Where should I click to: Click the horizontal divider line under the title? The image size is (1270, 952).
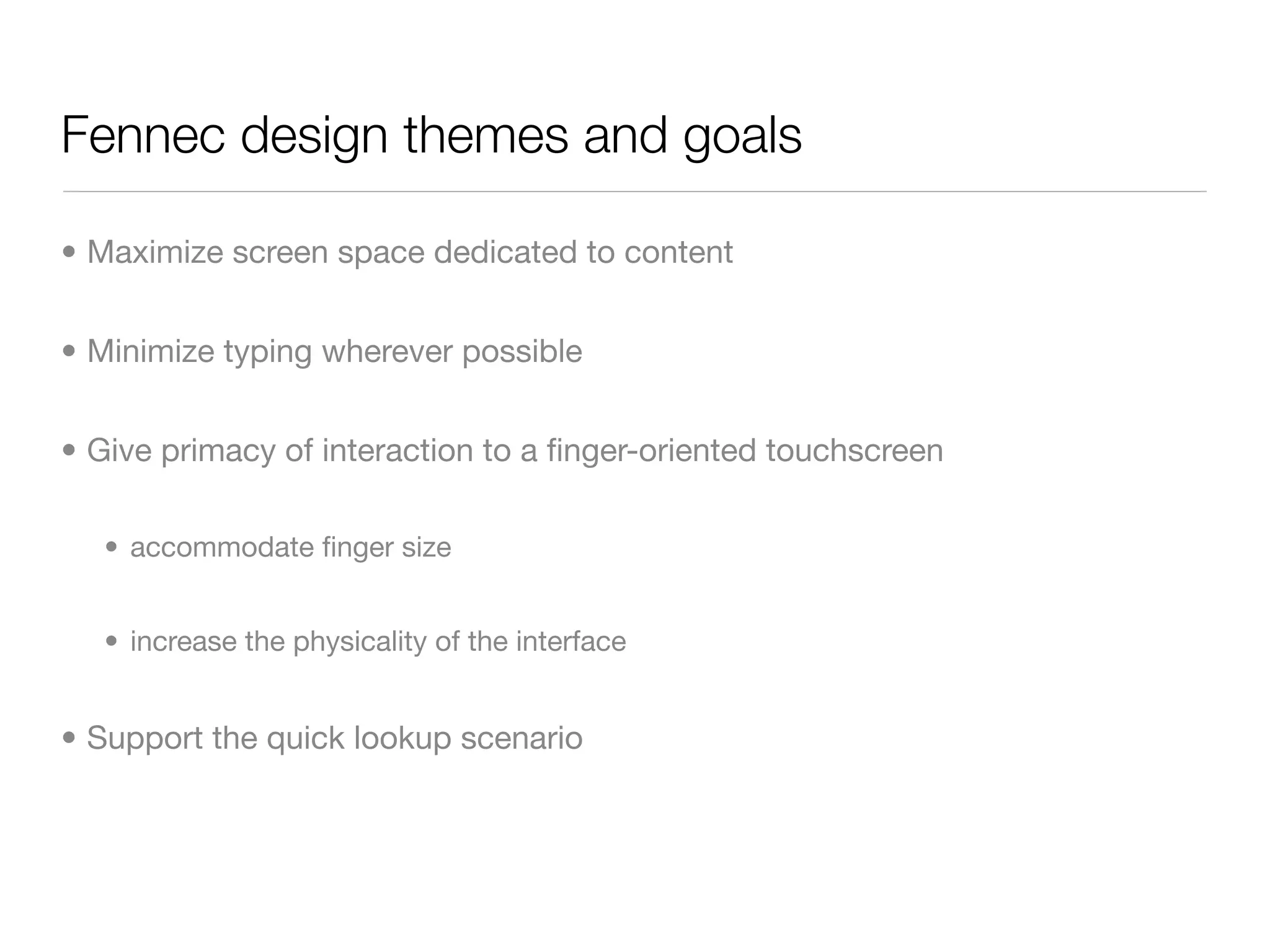tap(634, 192)
